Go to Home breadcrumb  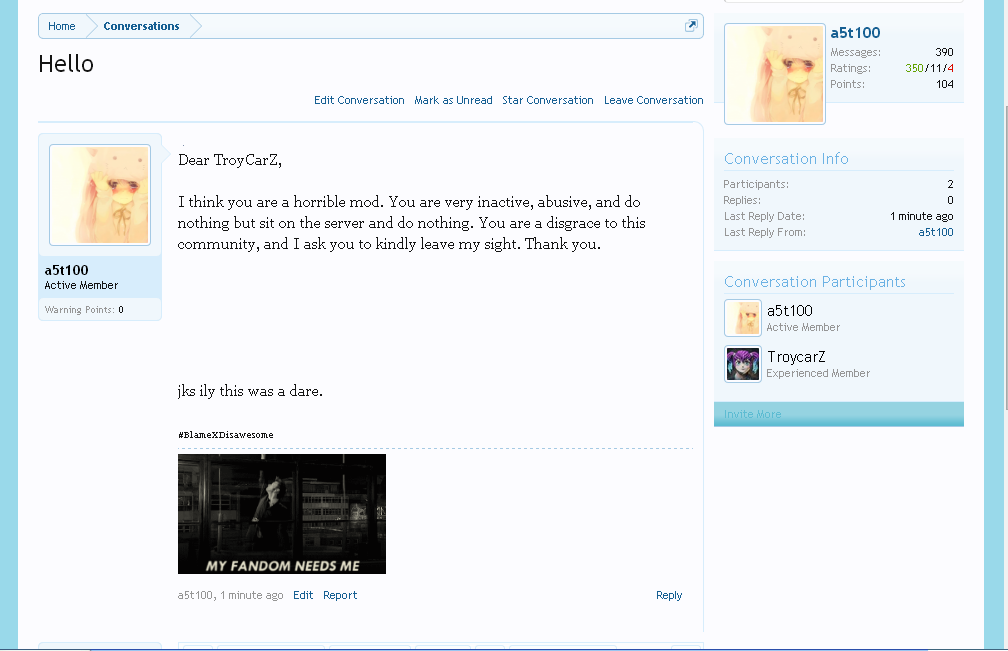click(62, 26)
